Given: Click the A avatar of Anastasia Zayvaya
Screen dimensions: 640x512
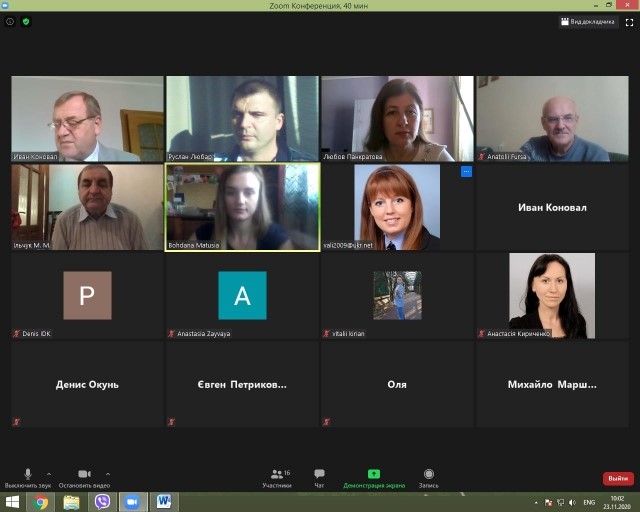Looking at the screenshot, I should click(x=242, y=295).
